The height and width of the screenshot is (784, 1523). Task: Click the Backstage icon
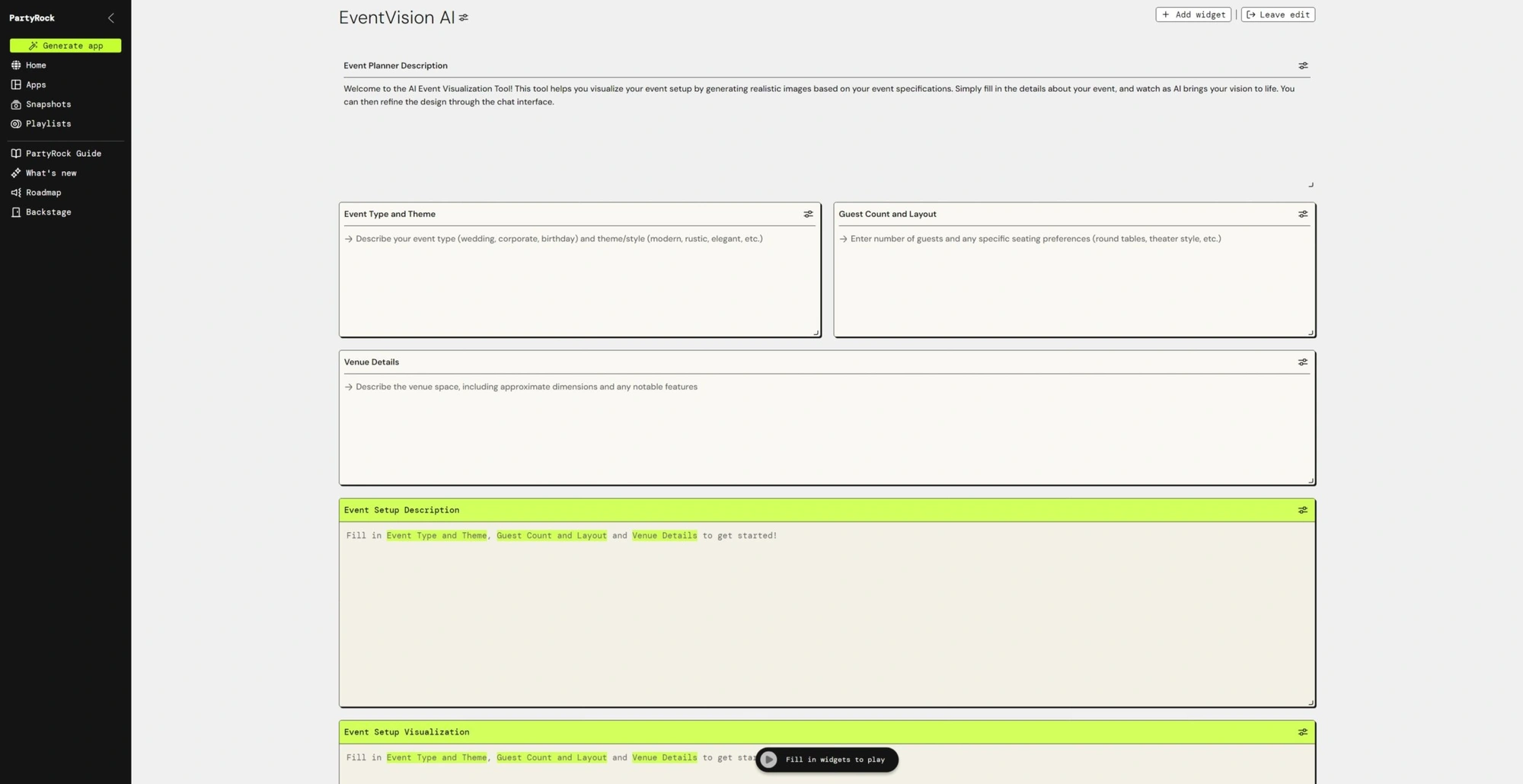pyautogui.click(x=16, y=212)
